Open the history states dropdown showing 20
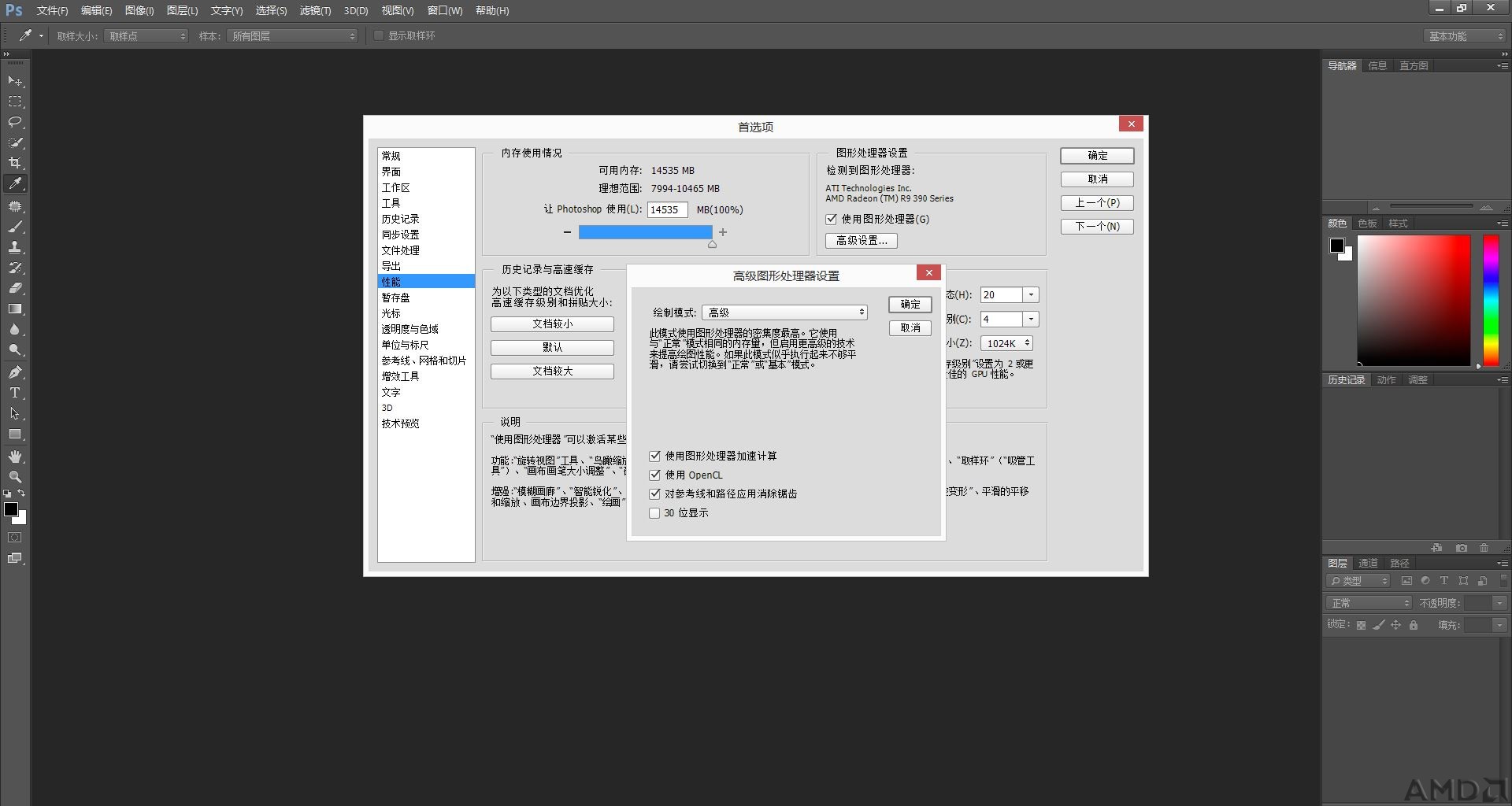This screenshot has height=806, width=1512. tap(1031, 295)
